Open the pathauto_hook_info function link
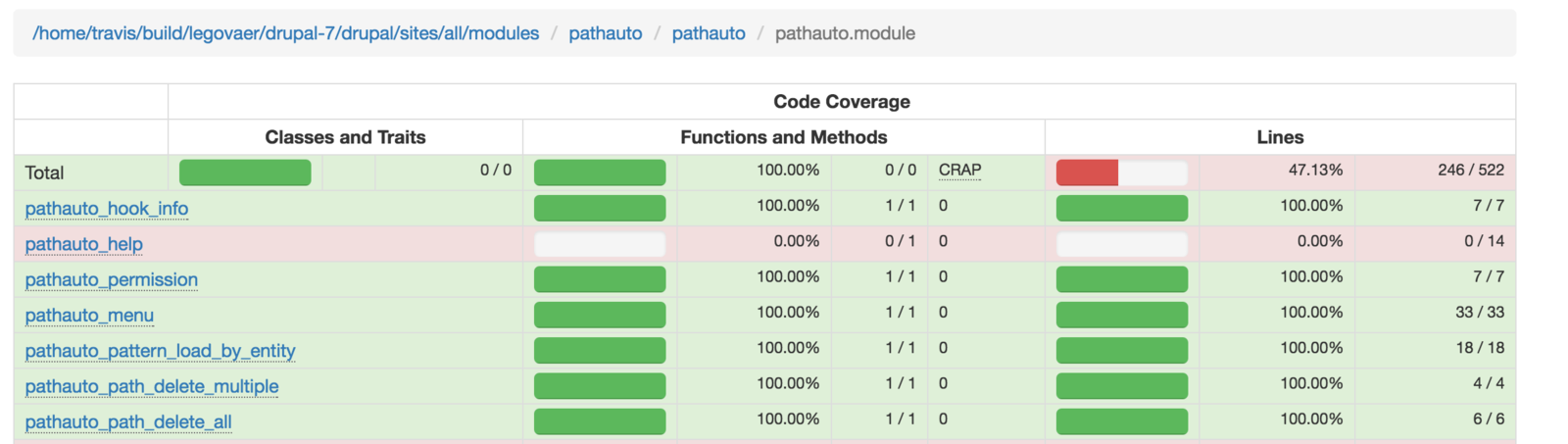1568x444 pixels. (107, 209)
